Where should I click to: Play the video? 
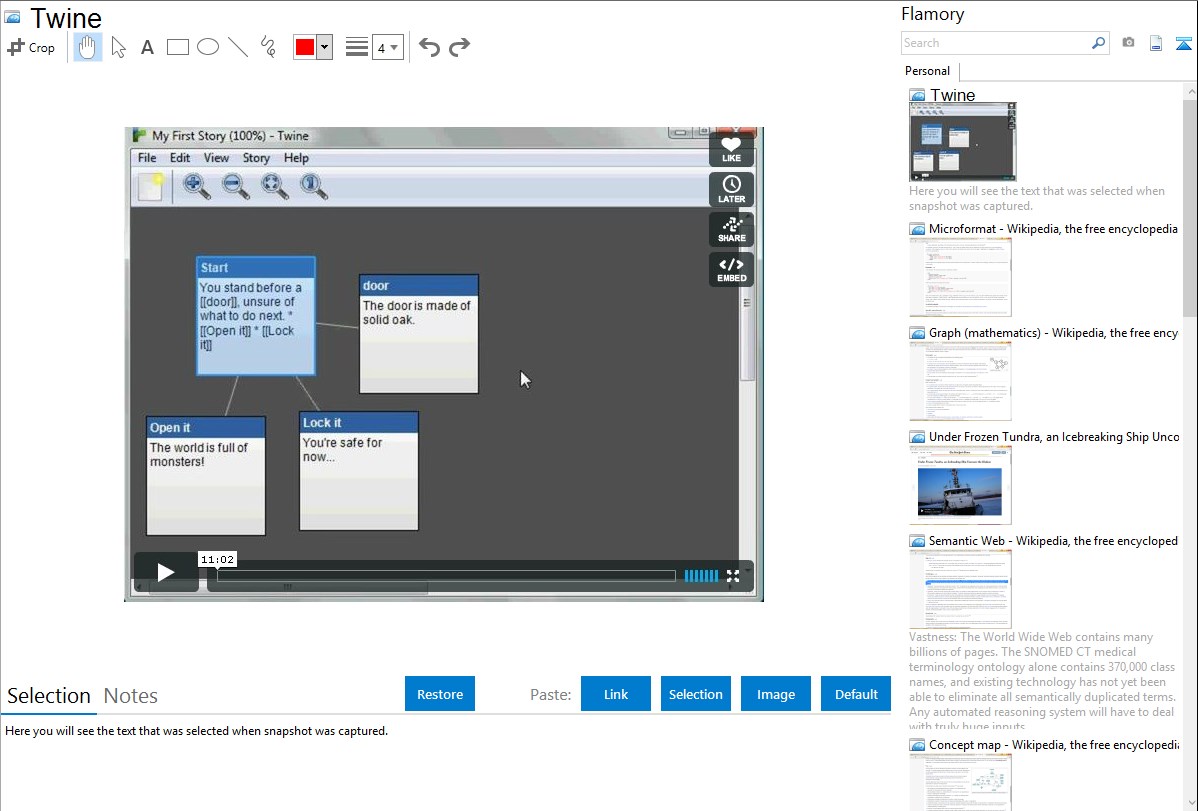(166, 572)
